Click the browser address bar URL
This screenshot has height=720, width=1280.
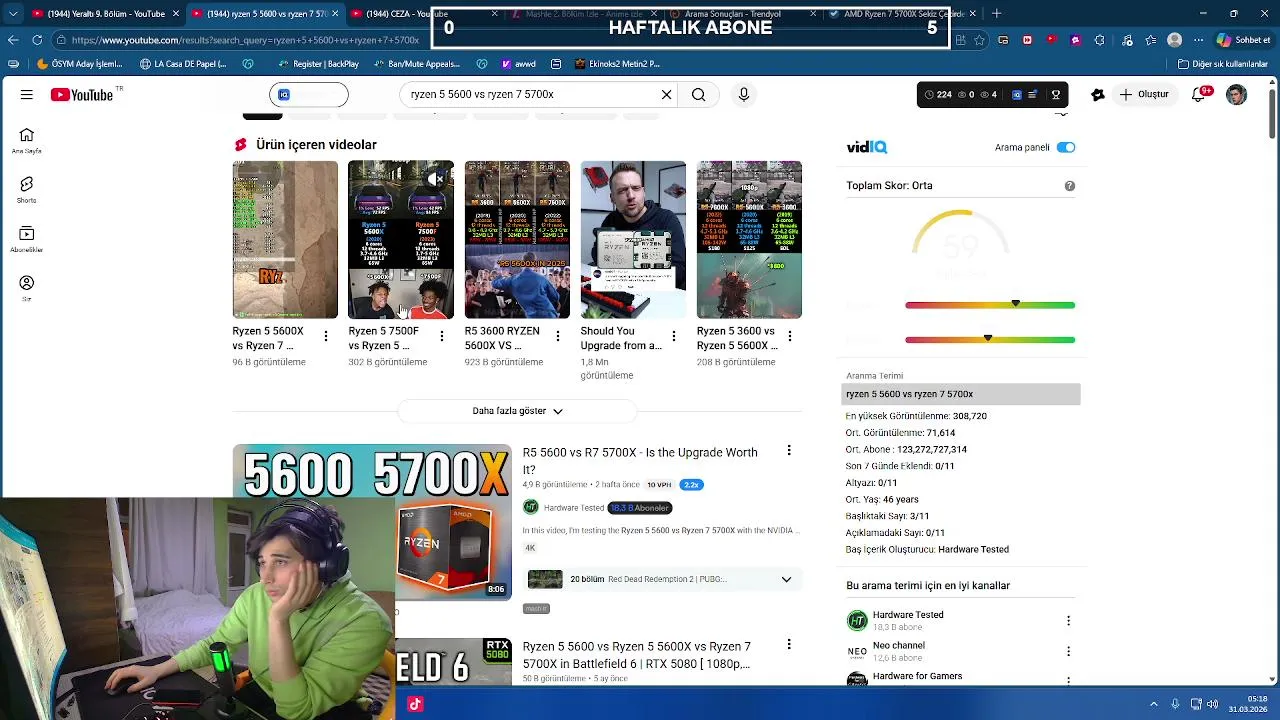click(x=245, y=40)
